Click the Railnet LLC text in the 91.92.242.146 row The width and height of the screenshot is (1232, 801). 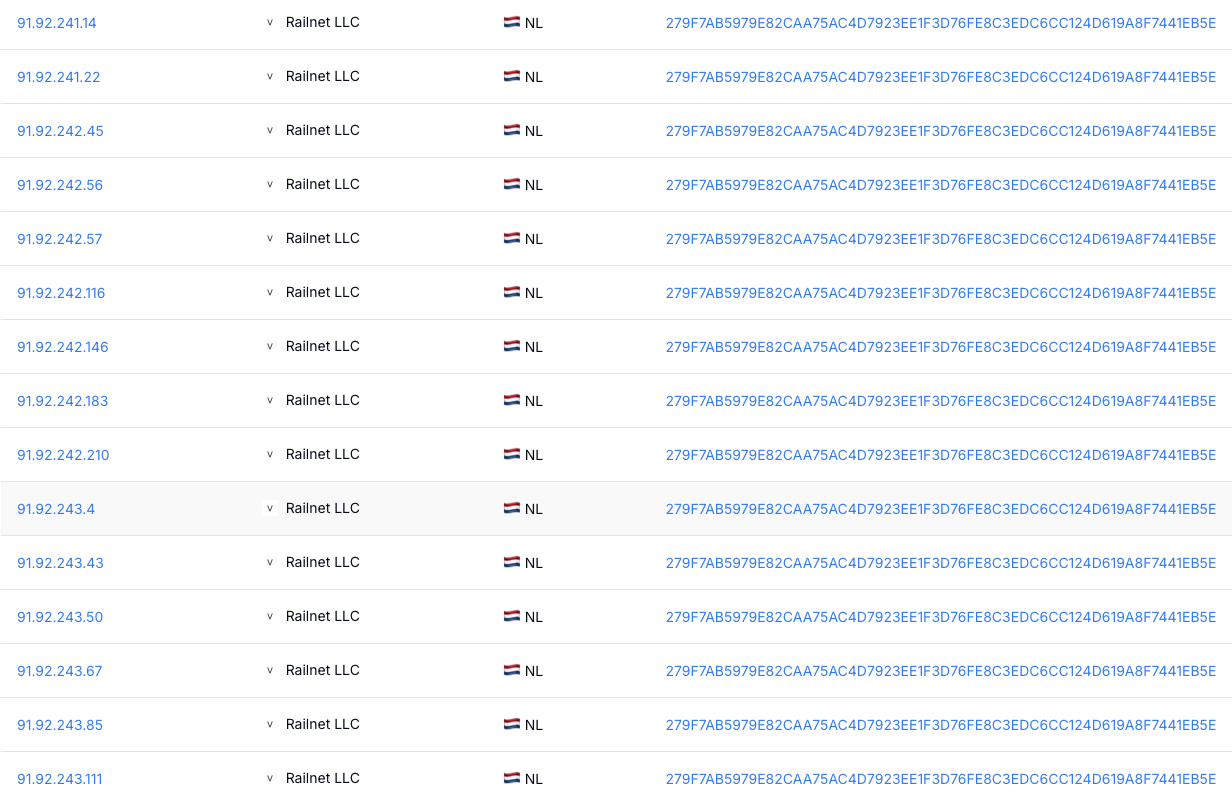point(322,346)
